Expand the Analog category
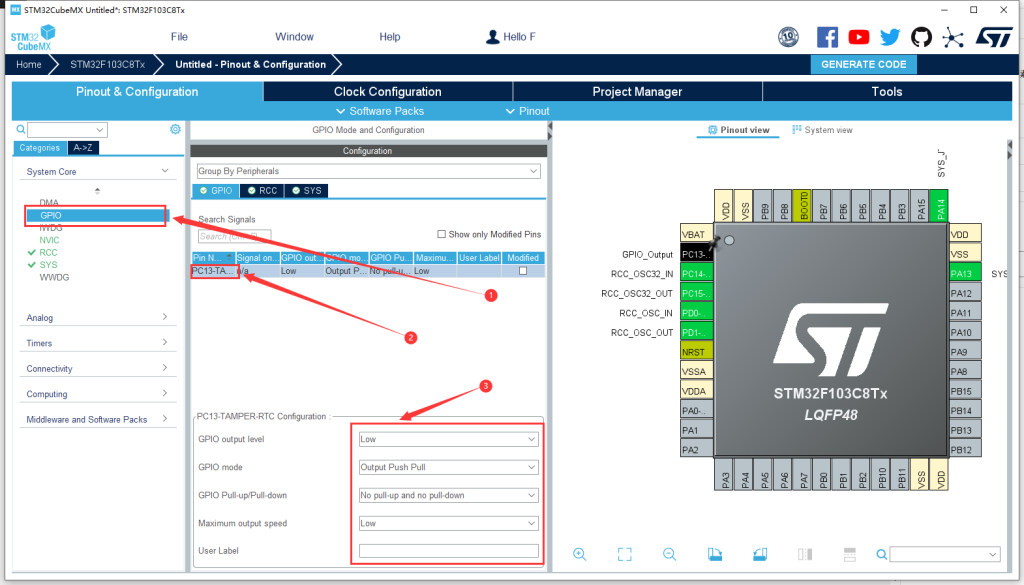Screen dimensions: 1024x585 click(x=165, y=317)
